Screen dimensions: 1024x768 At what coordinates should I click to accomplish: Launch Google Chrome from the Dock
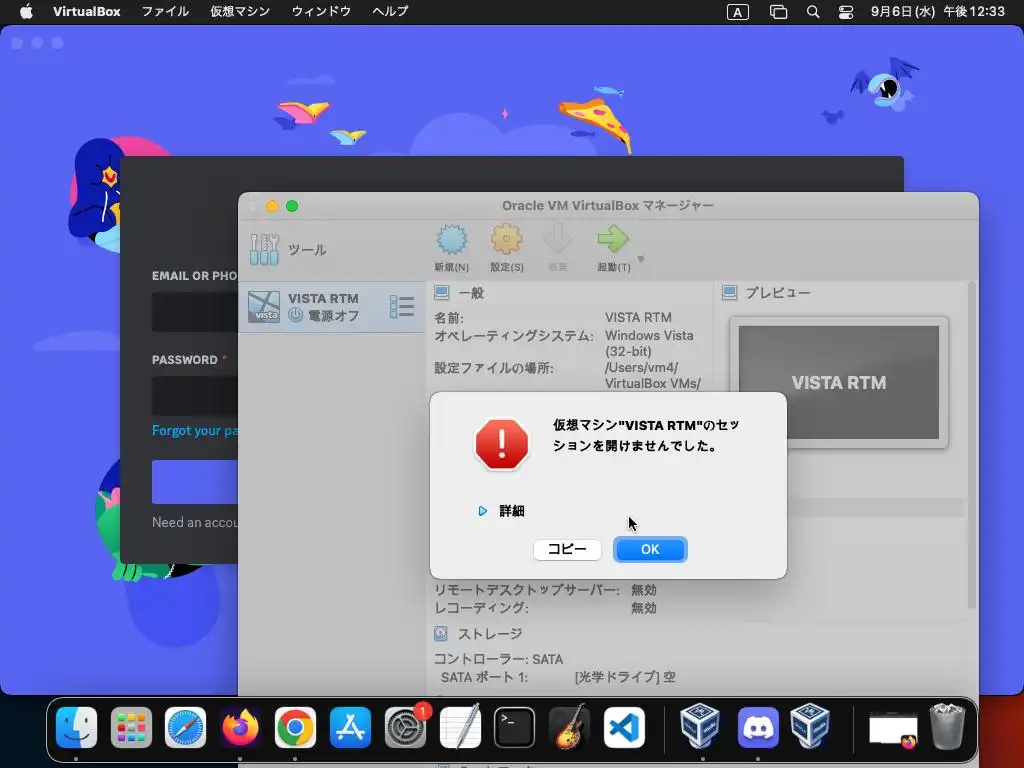pos(295,727)
